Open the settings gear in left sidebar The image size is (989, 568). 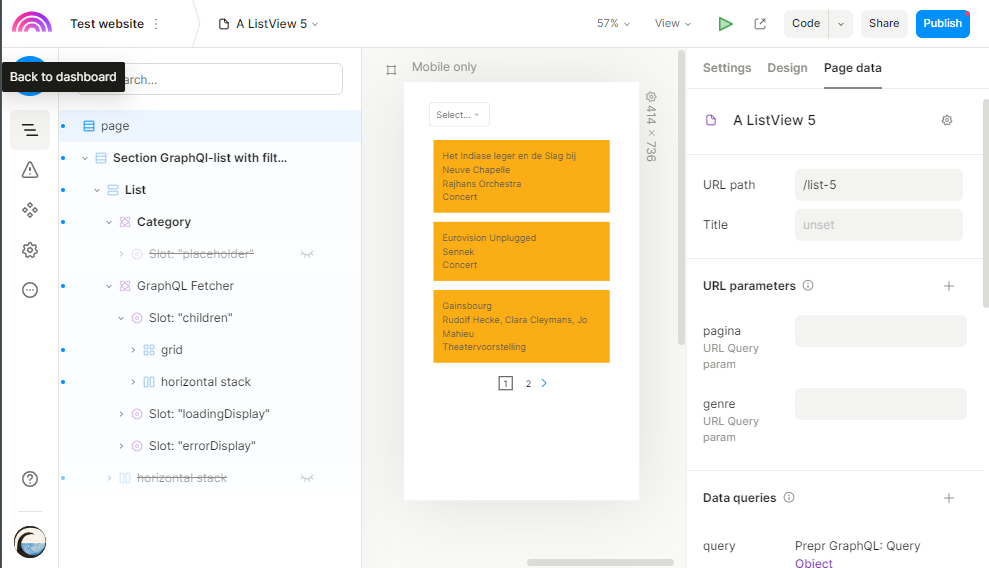[30, 250]
